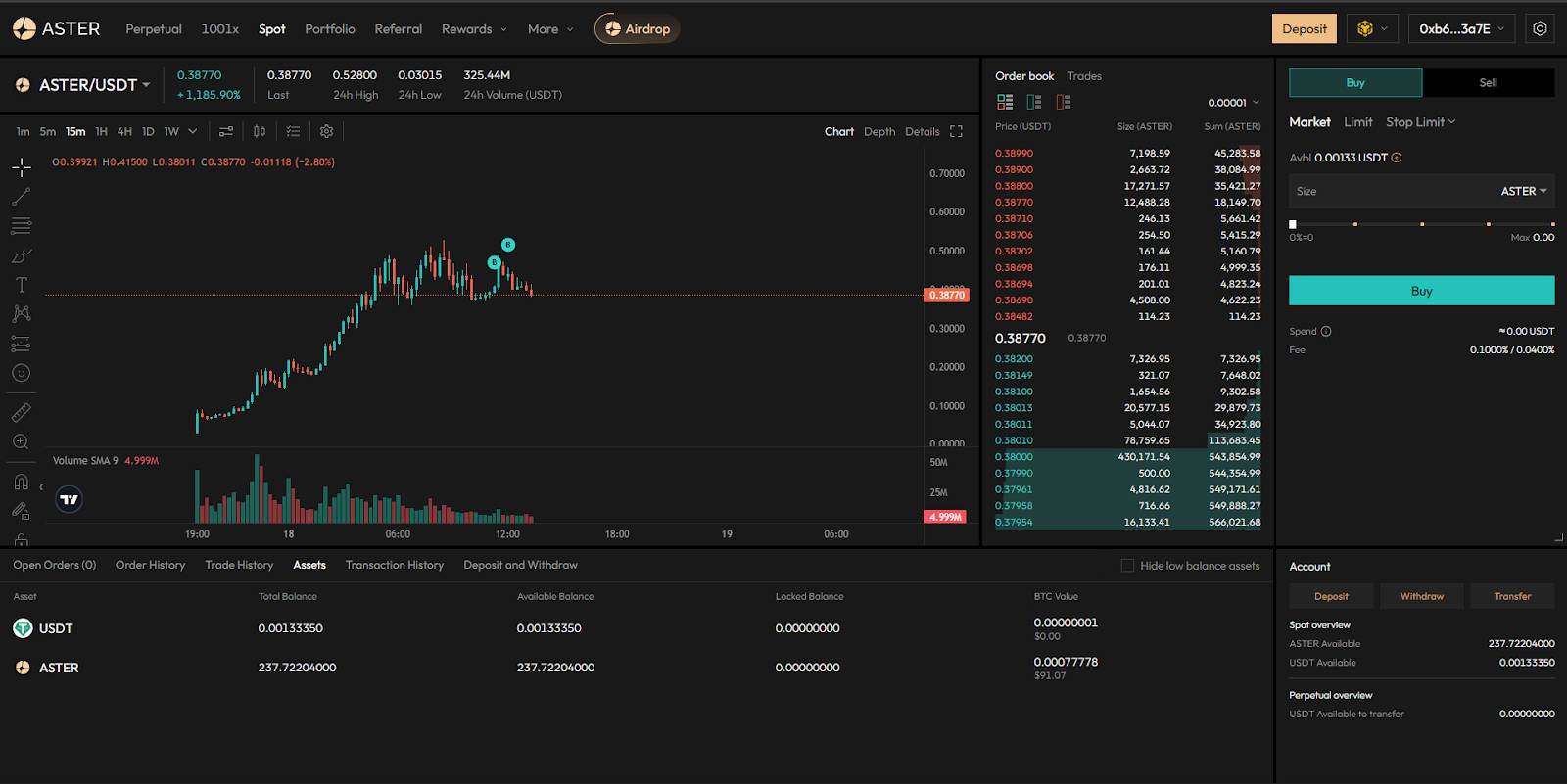This screenshot has height=784, width=1567.
Task: Expand chart to fullscreen
Action: tap(957, 131)
